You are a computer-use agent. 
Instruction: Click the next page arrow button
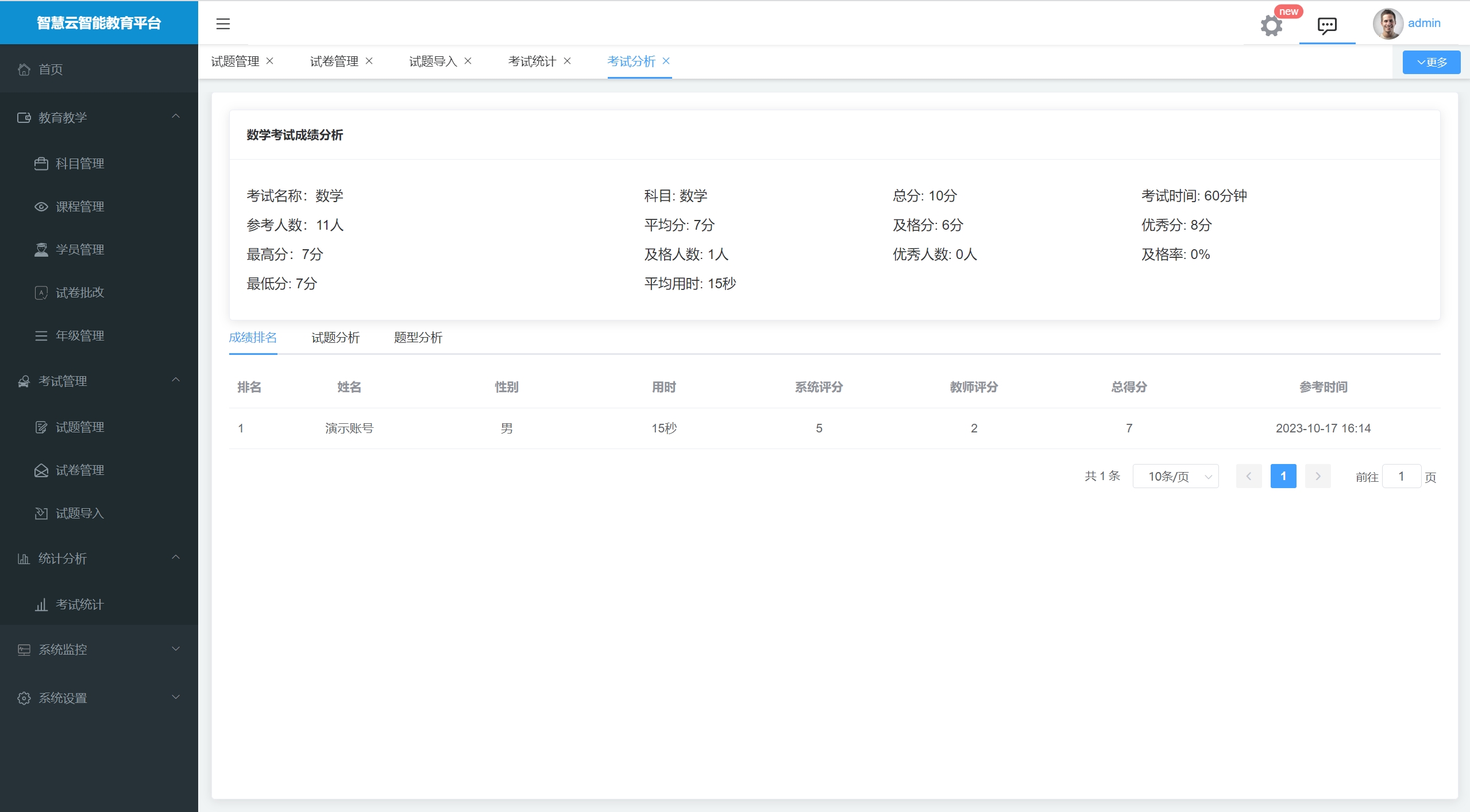point(1318,477)
